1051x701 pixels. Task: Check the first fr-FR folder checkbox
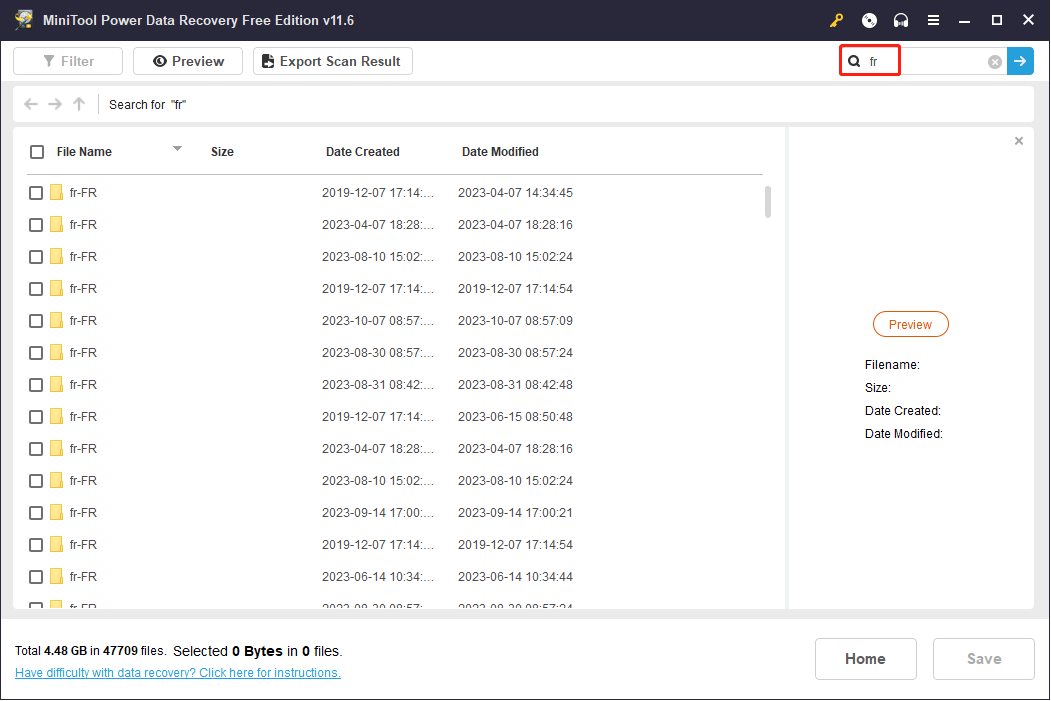[x=36, y=193]
